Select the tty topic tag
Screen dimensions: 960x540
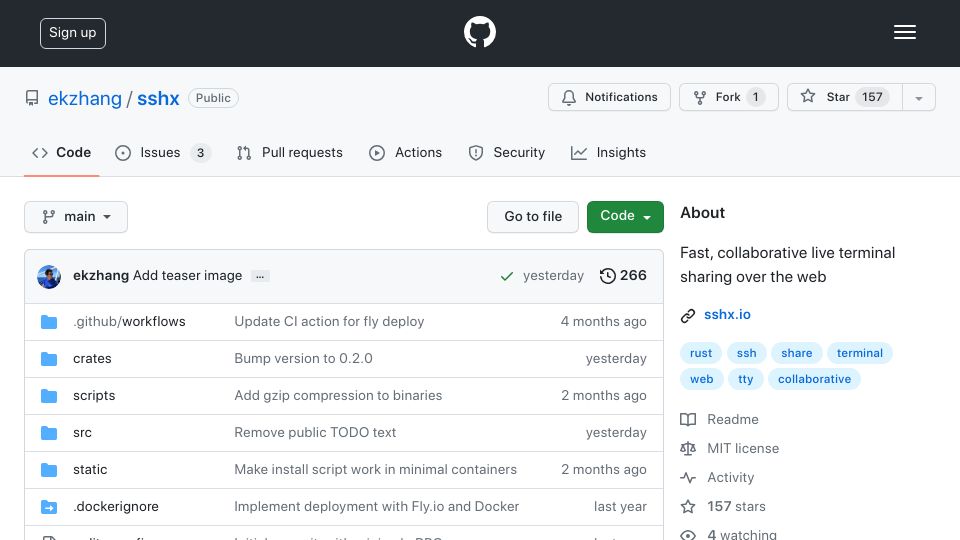[746, 379]
